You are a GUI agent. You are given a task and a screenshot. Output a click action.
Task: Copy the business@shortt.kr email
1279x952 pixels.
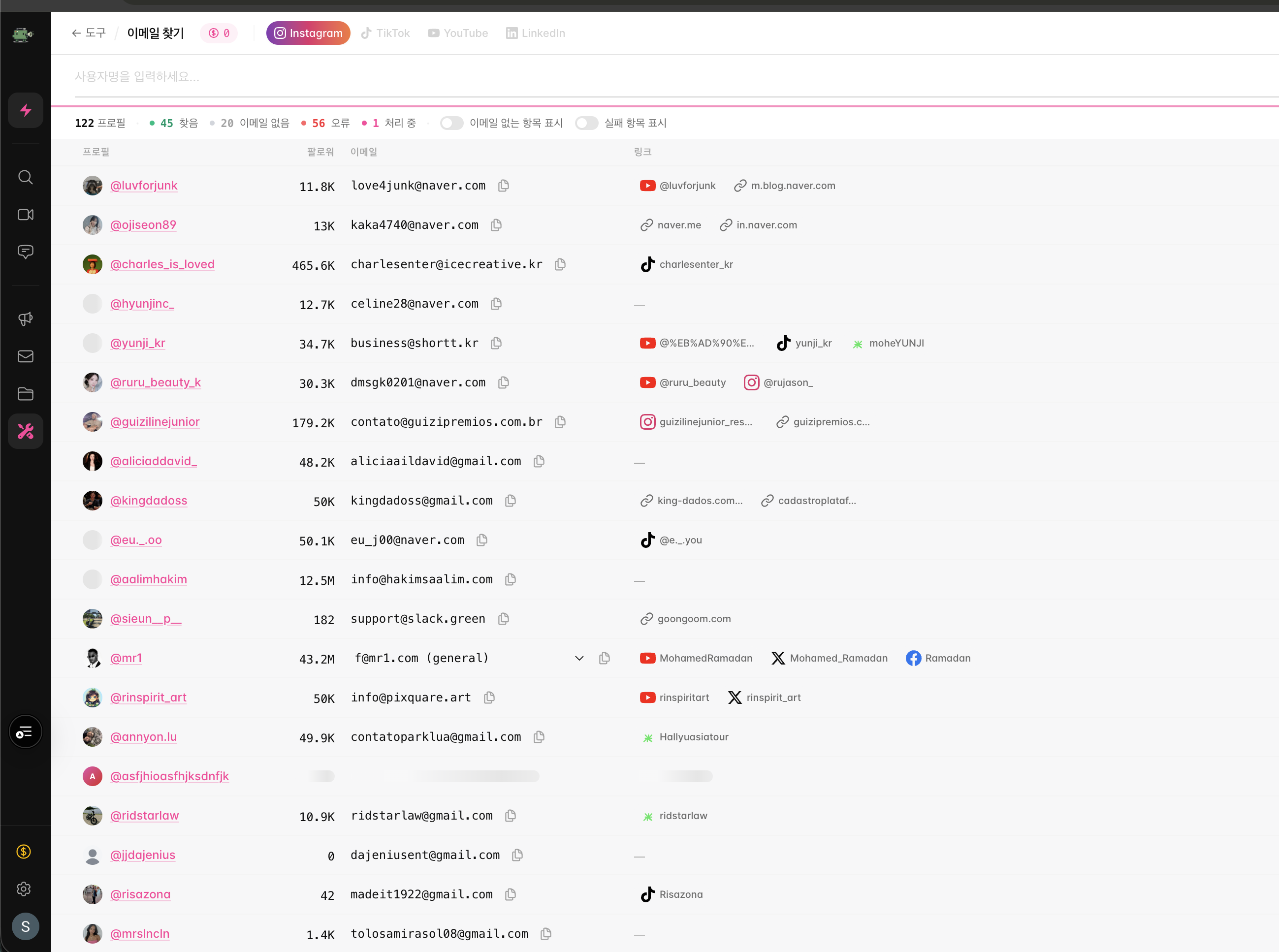pos(496,343)
